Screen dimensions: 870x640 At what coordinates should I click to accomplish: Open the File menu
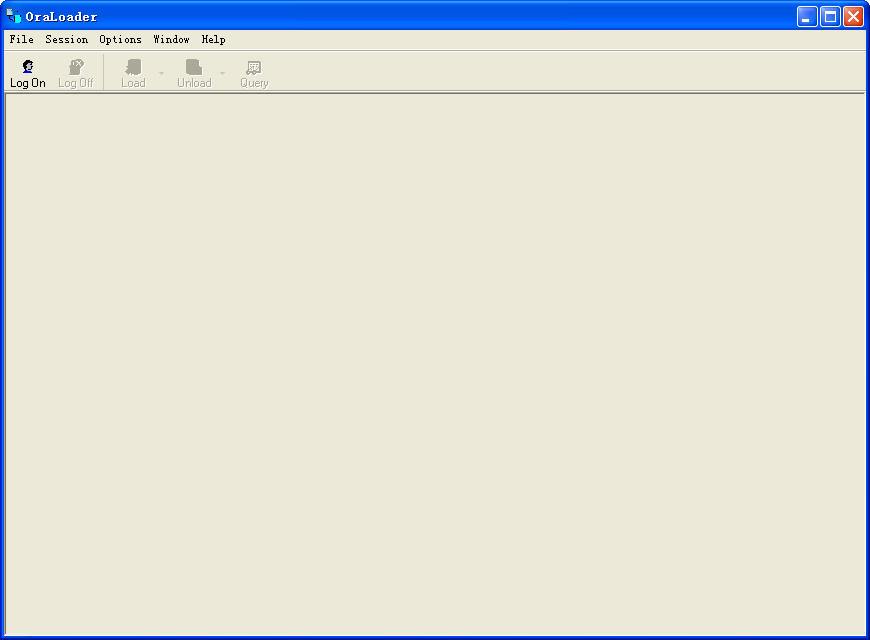pyautogui.click(x=22, y=39)
